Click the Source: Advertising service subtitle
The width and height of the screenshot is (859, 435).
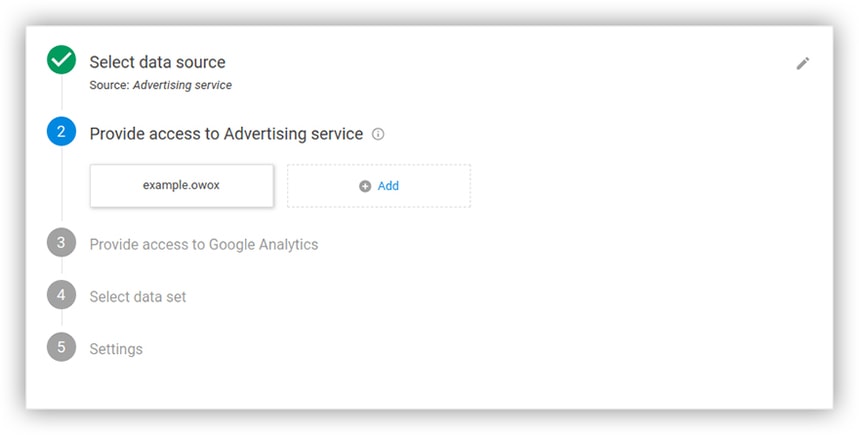point(160,86)
